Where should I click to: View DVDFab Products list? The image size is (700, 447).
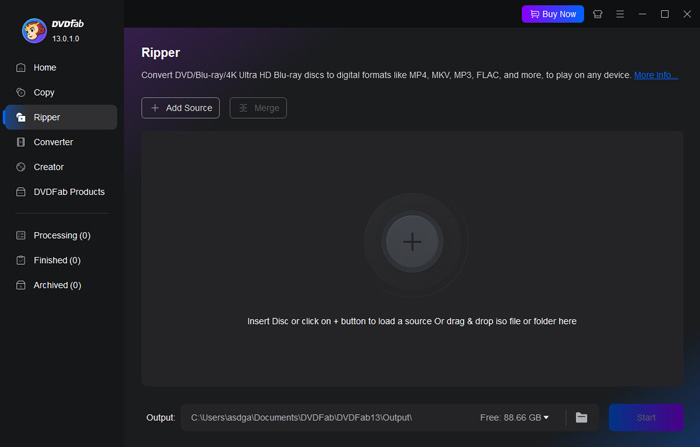pyautogui.click(x=60, y=192)
